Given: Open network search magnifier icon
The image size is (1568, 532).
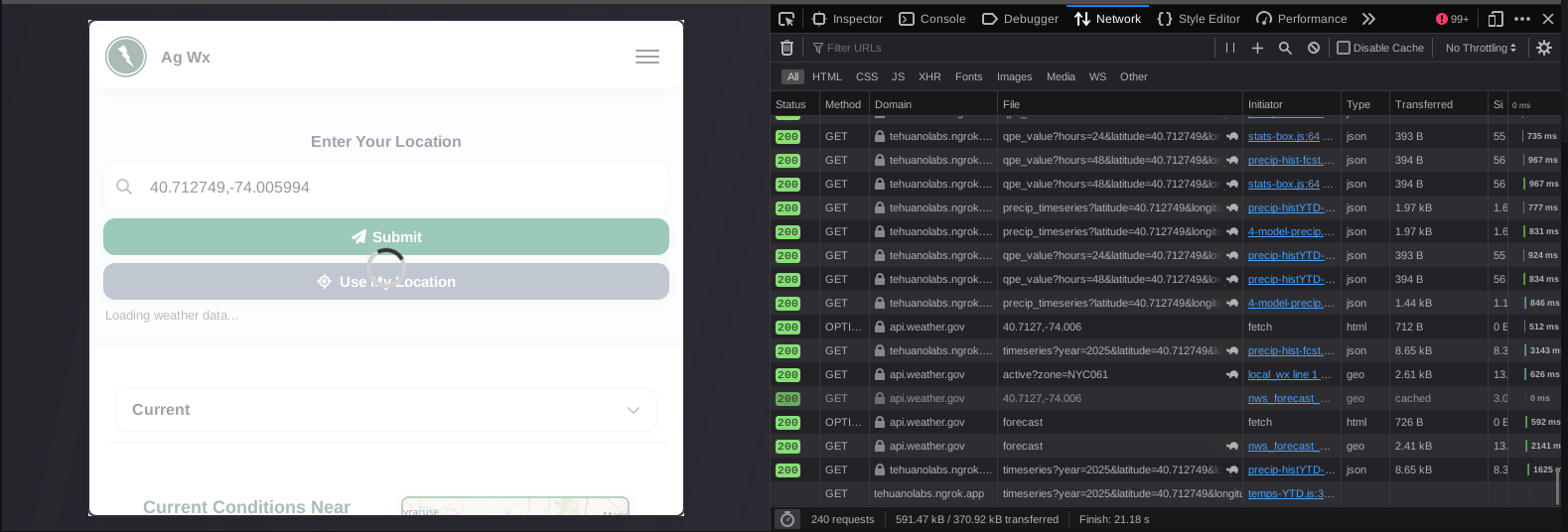Looking at the screenshot, I should click(1285, 48).
